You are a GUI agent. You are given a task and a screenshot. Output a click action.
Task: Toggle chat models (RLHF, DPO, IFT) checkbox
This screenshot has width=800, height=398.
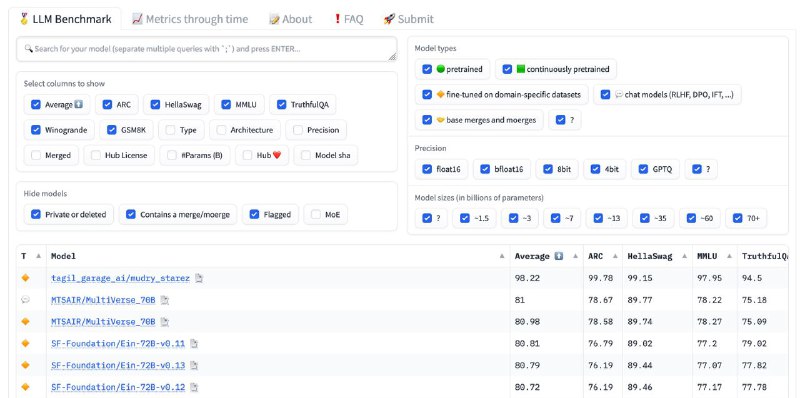coord(606,94)
